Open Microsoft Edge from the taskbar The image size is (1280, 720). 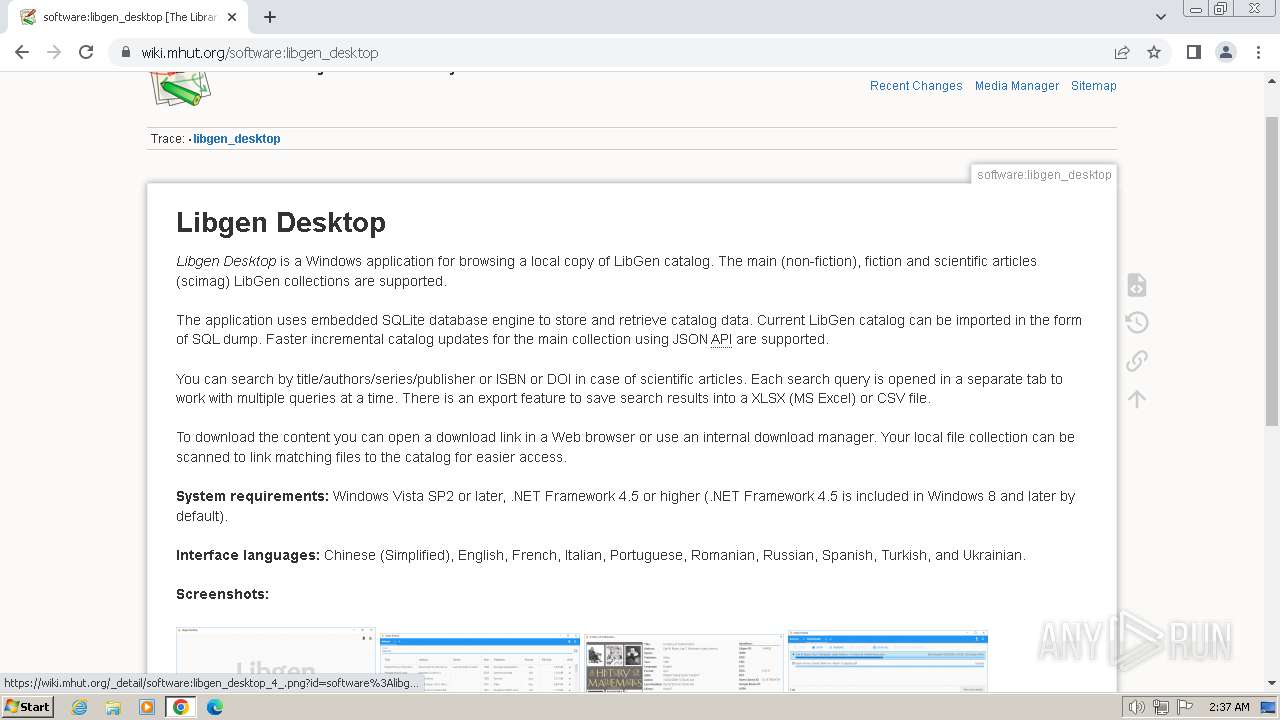[214, 707]
